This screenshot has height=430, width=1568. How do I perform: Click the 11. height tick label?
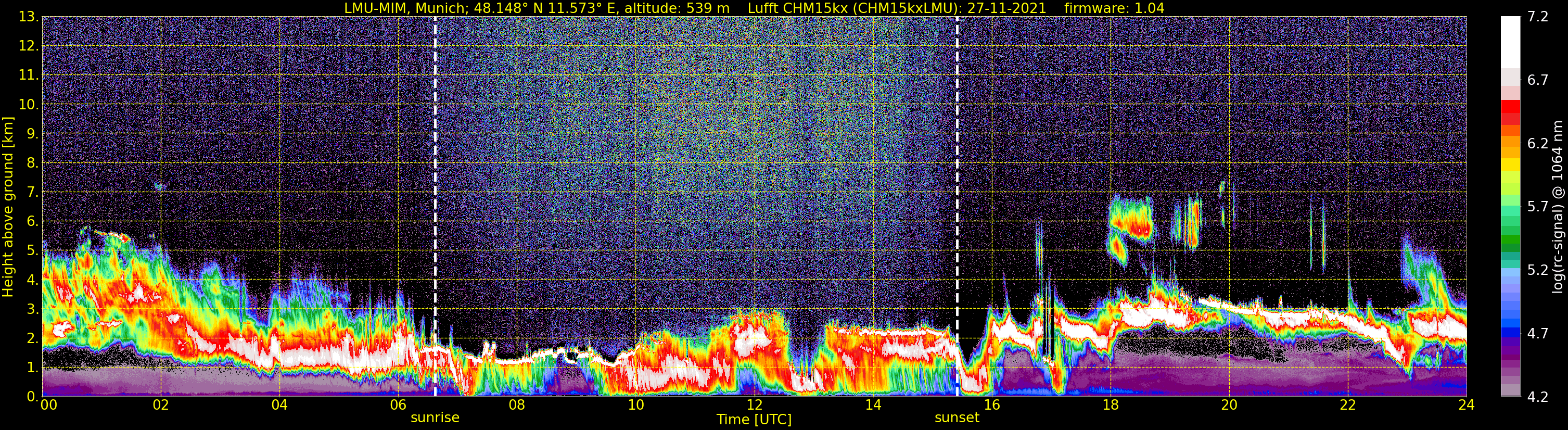pos(29,75)
